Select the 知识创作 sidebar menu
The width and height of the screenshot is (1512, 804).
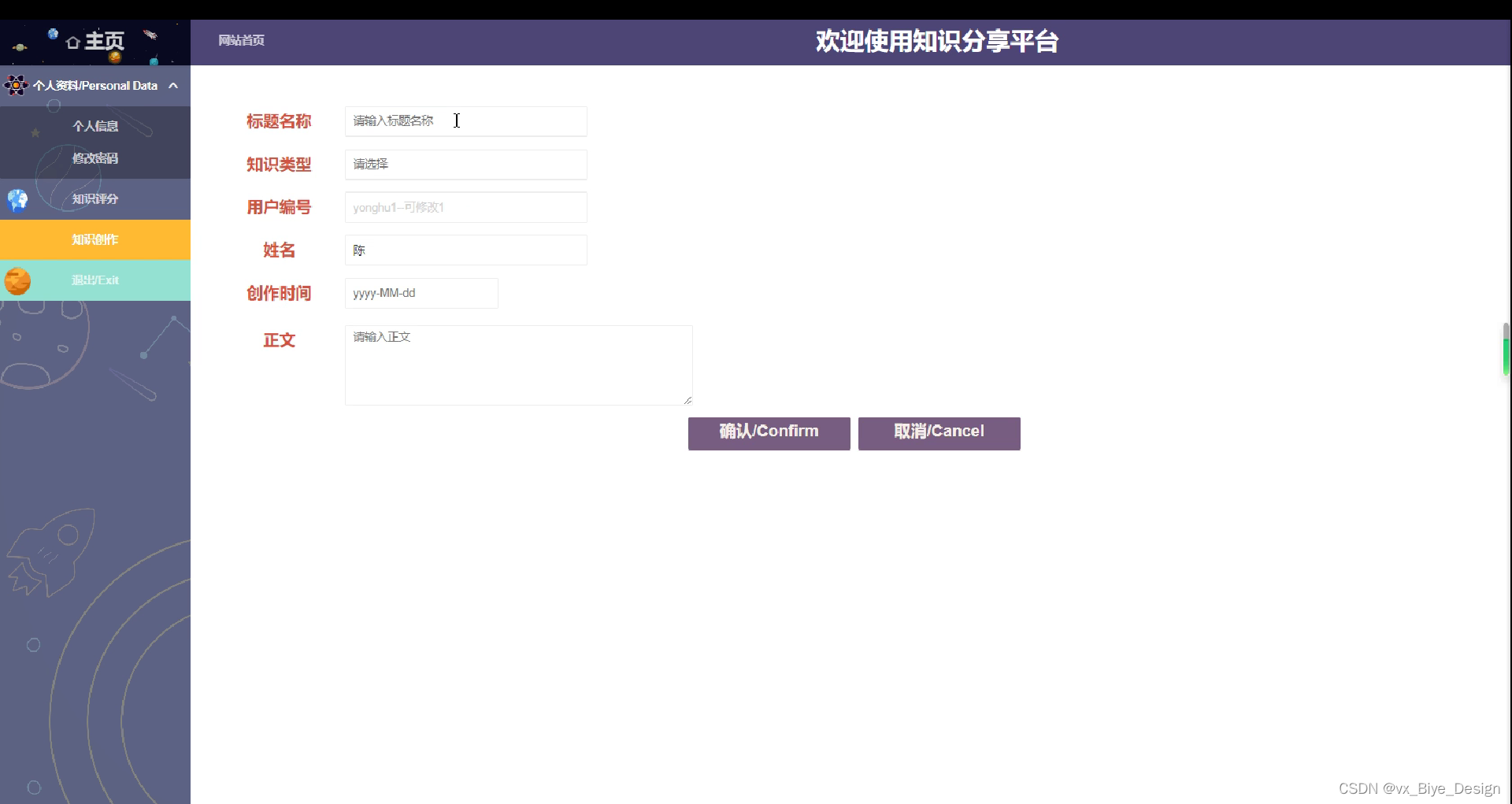pos(95,239)
